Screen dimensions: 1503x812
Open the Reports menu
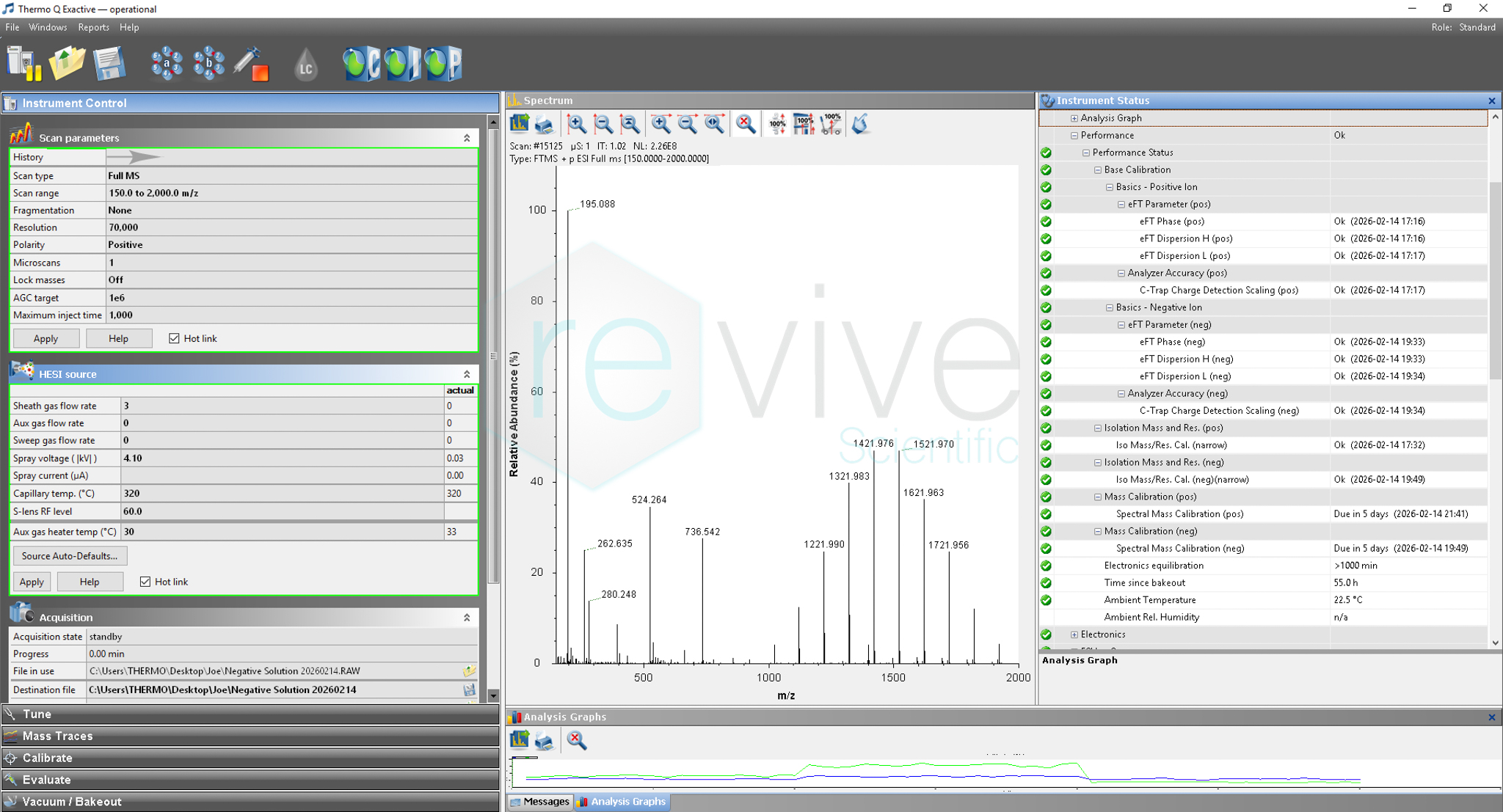(x=93, y=27)
